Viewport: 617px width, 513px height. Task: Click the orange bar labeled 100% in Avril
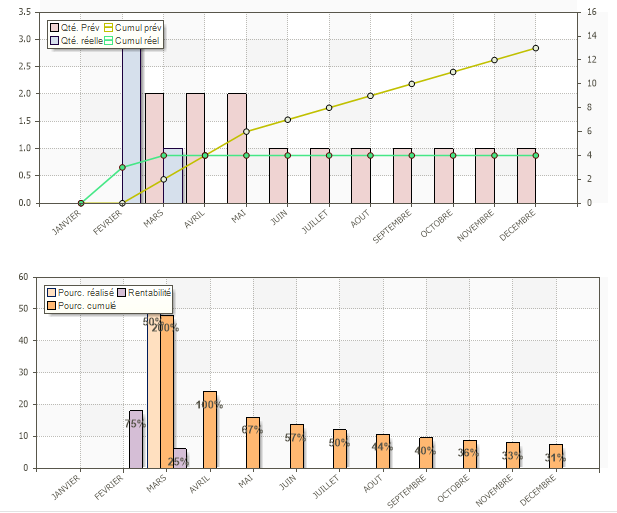(x=210, y=430)
